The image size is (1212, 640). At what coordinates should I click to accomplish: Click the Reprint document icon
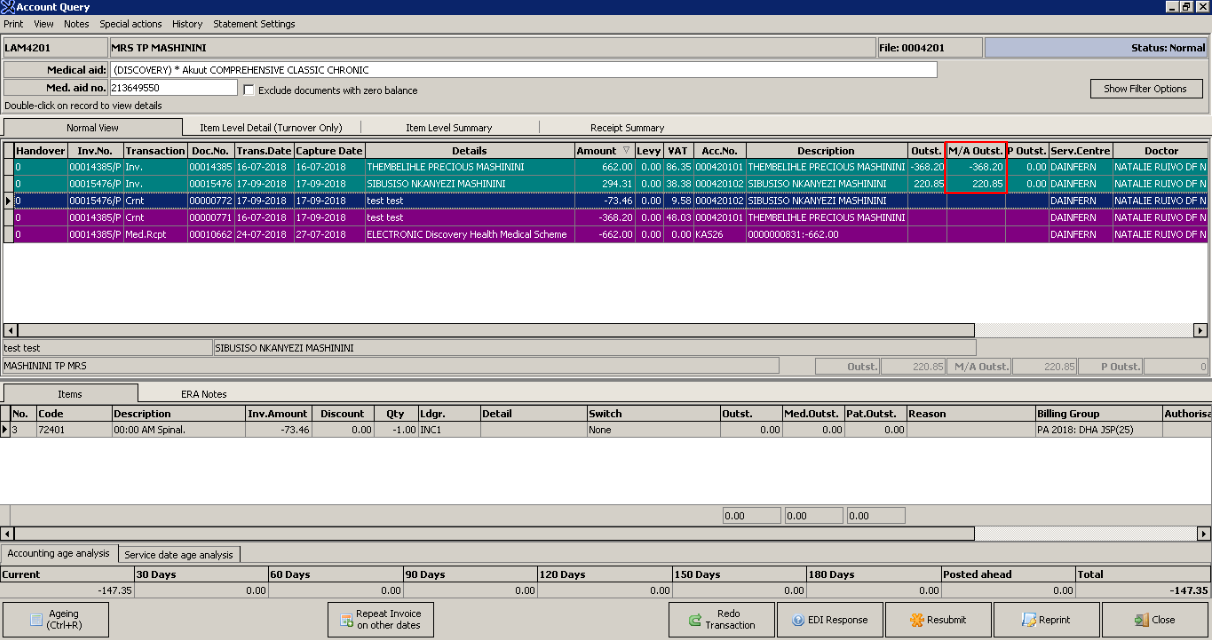[1029, 620]
